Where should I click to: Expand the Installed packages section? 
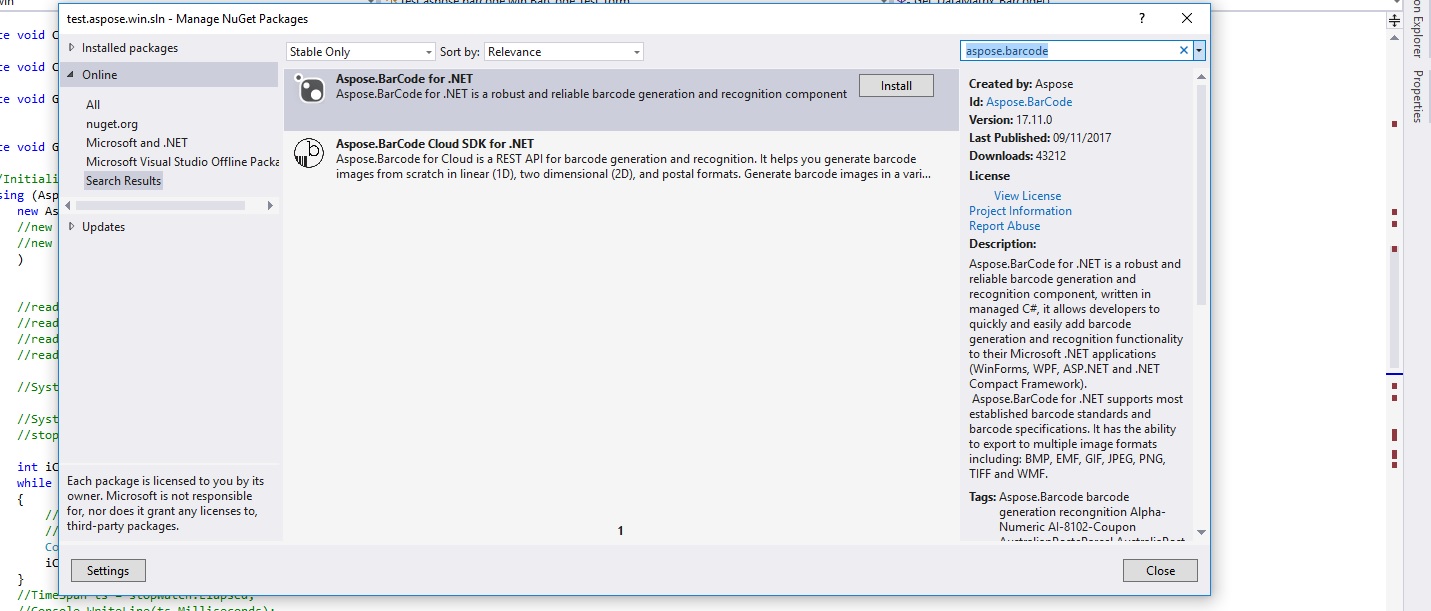pyautogui.click(x=71, y=47)
